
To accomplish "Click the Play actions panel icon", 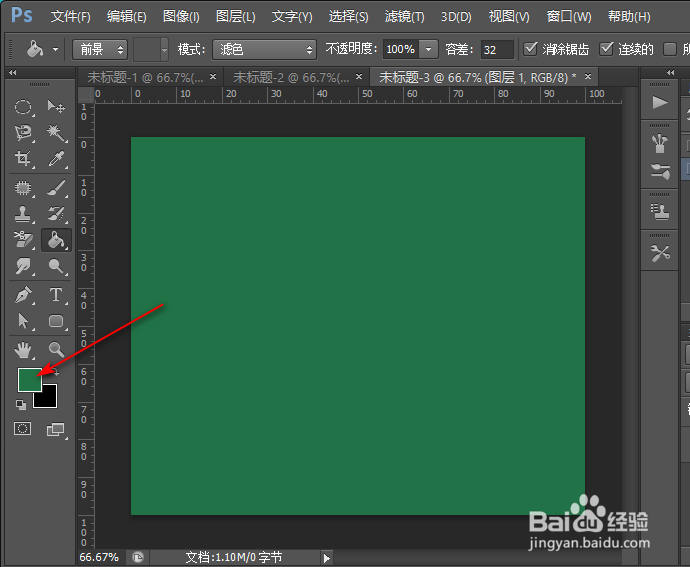I will [x=660, y=103].
